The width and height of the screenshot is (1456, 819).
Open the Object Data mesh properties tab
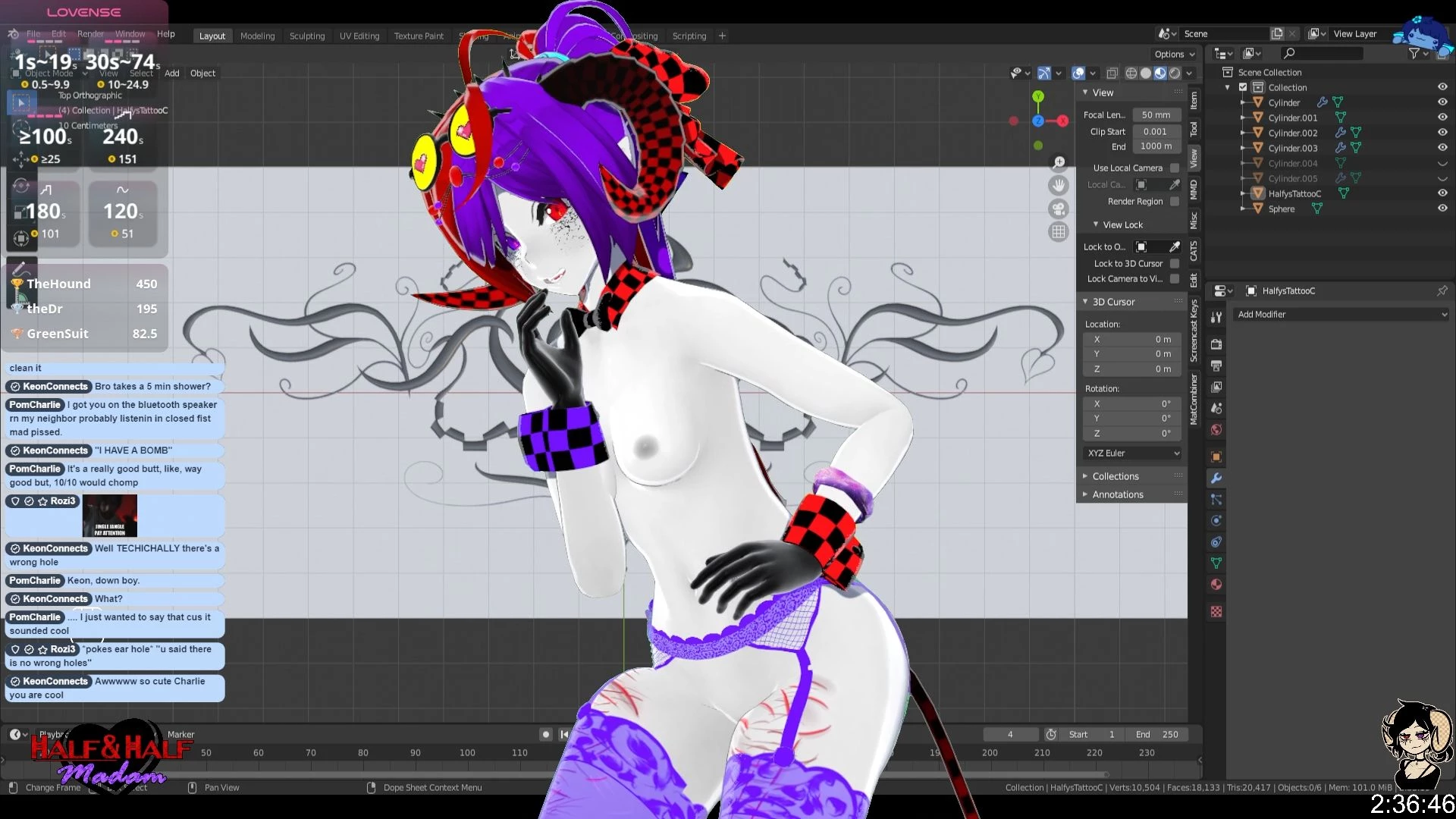tap(1216, 563)
